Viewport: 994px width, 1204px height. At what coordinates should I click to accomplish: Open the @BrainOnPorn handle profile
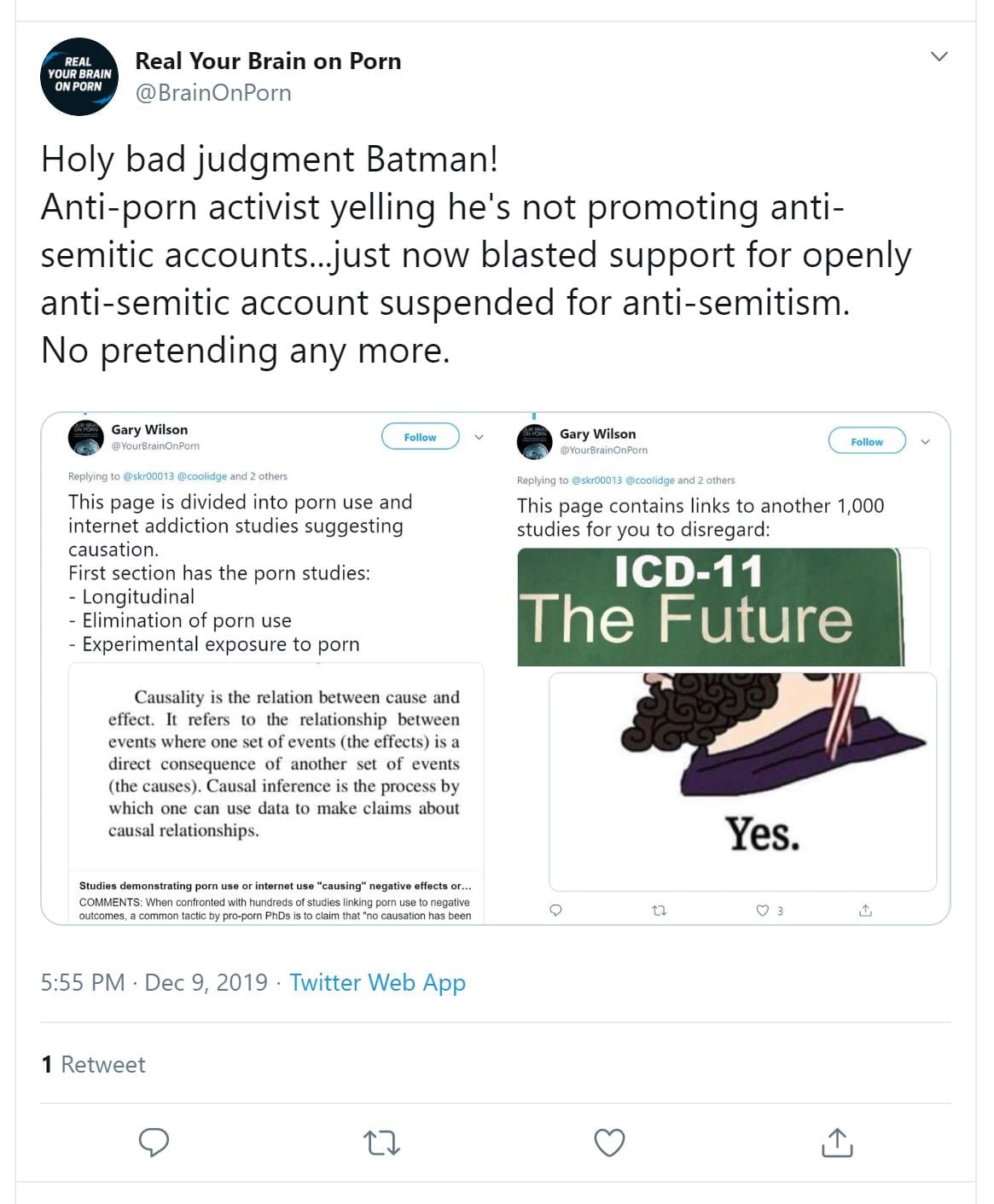click(213, 93)
